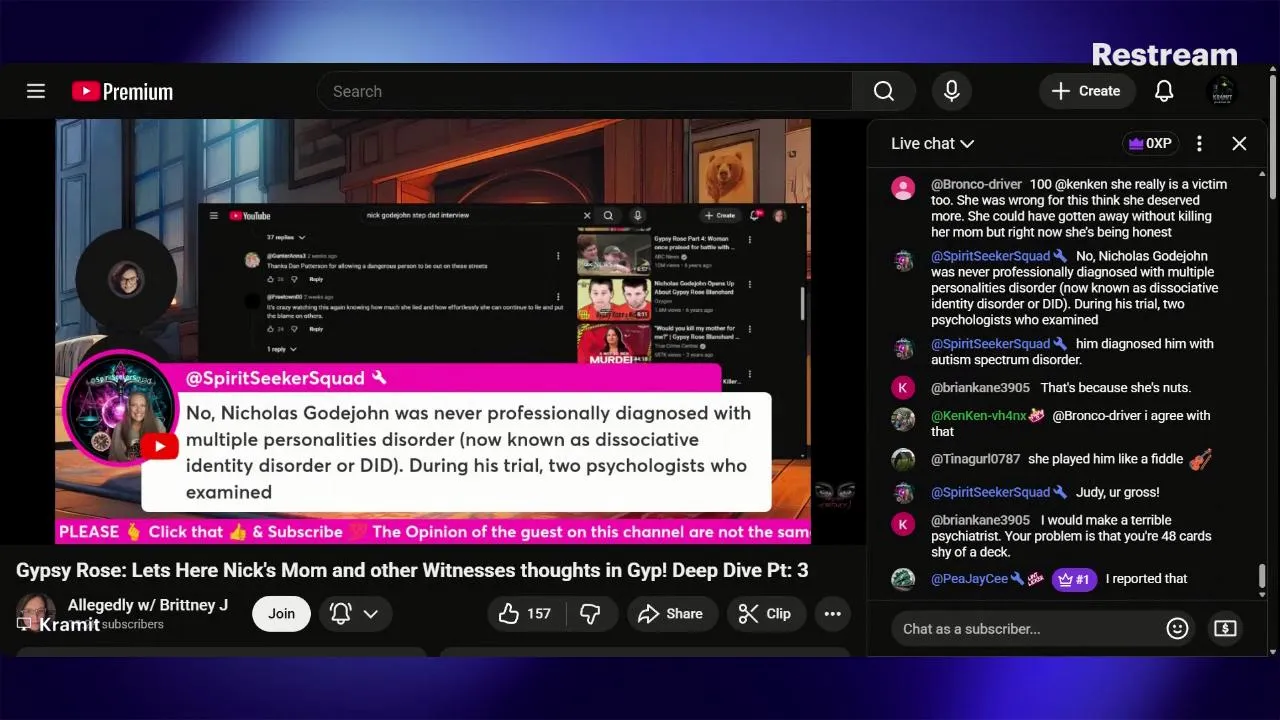
Task: Close the live chat panel
Action: coord(1239,143)
